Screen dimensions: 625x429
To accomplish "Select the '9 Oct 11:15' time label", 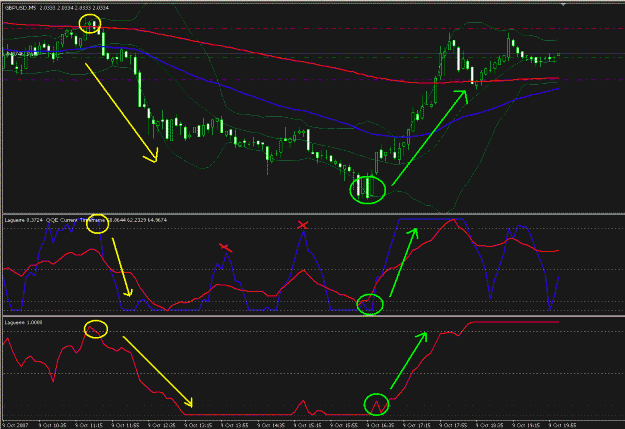I will [89, 425].
